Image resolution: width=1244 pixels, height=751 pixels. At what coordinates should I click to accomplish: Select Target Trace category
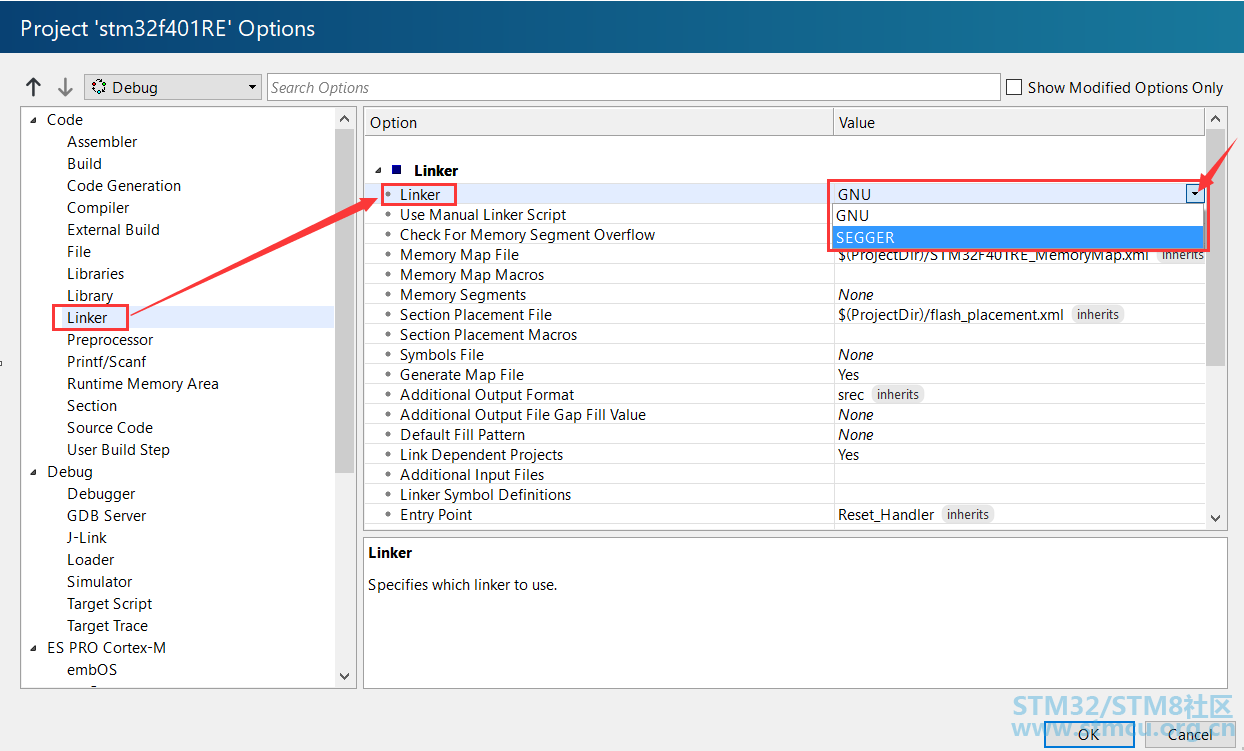tap(107, 626)
